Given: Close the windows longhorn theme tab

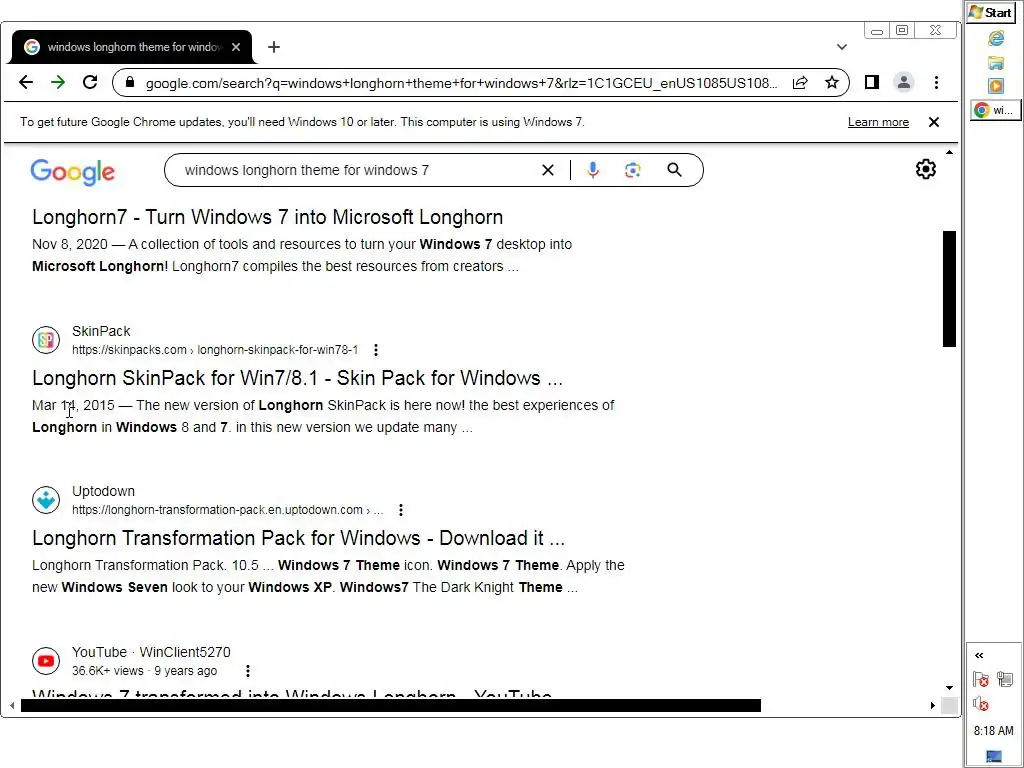Looking at the screenshot, I should click(x=236, y=47).
